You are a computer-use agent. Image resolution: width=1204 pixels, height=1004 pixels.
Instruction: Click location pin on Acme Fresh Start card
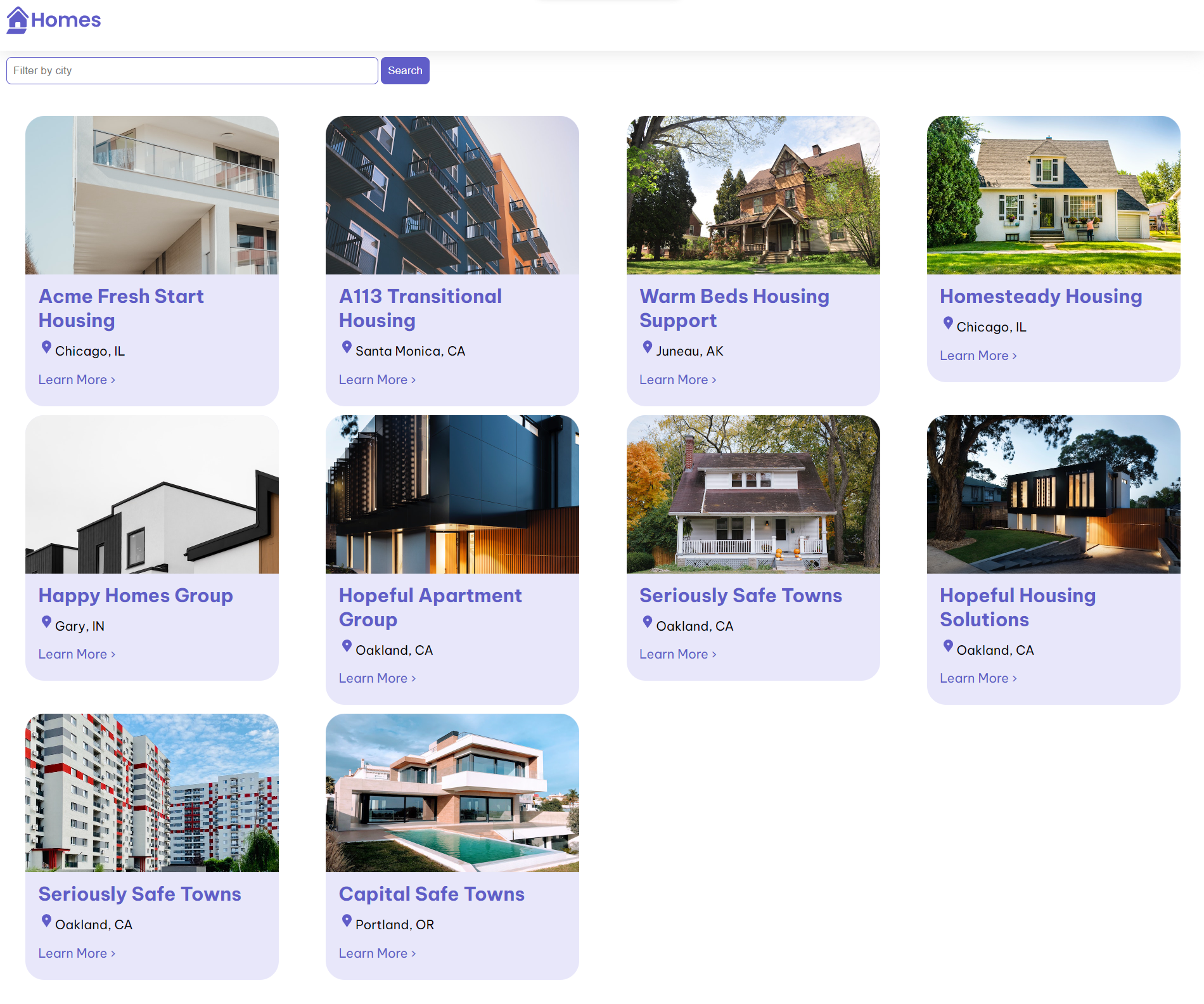(x=46, y=347)
